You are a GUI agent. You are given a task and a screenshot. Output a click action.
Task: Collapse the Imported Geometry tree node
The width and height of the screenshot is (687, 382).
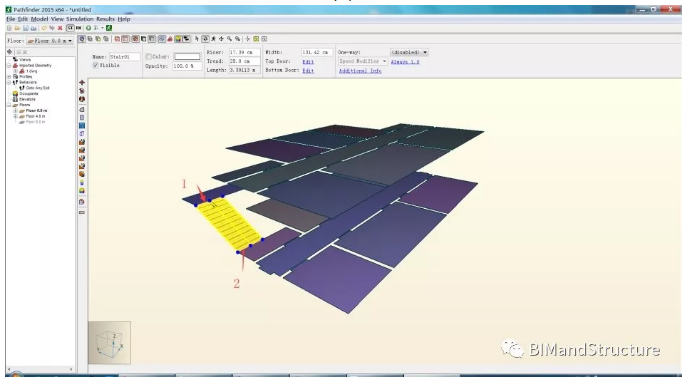click(9, 65)
